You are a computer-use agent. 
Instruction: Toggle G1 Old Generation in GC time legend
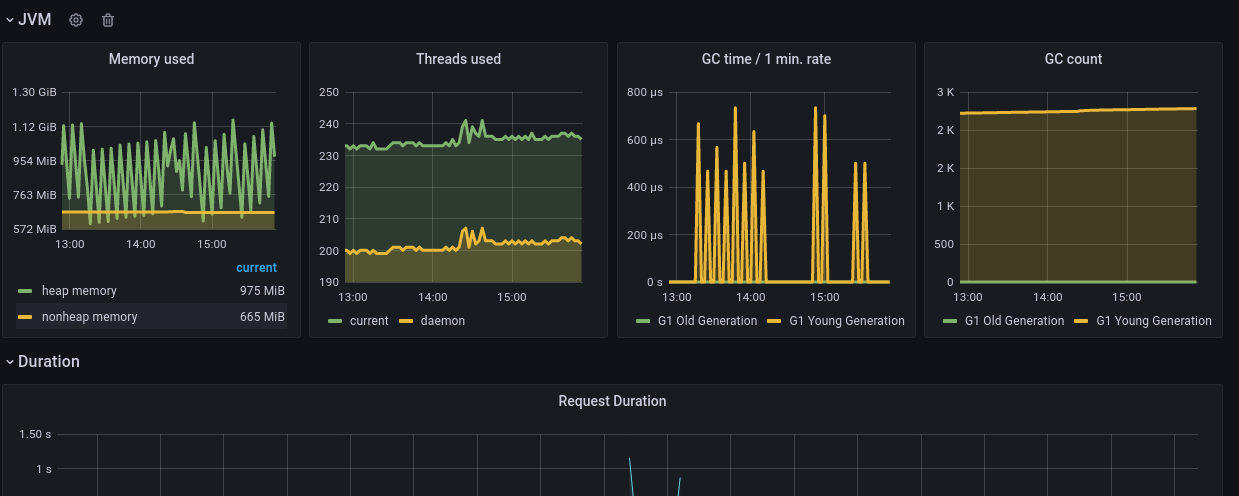point(705,321)
